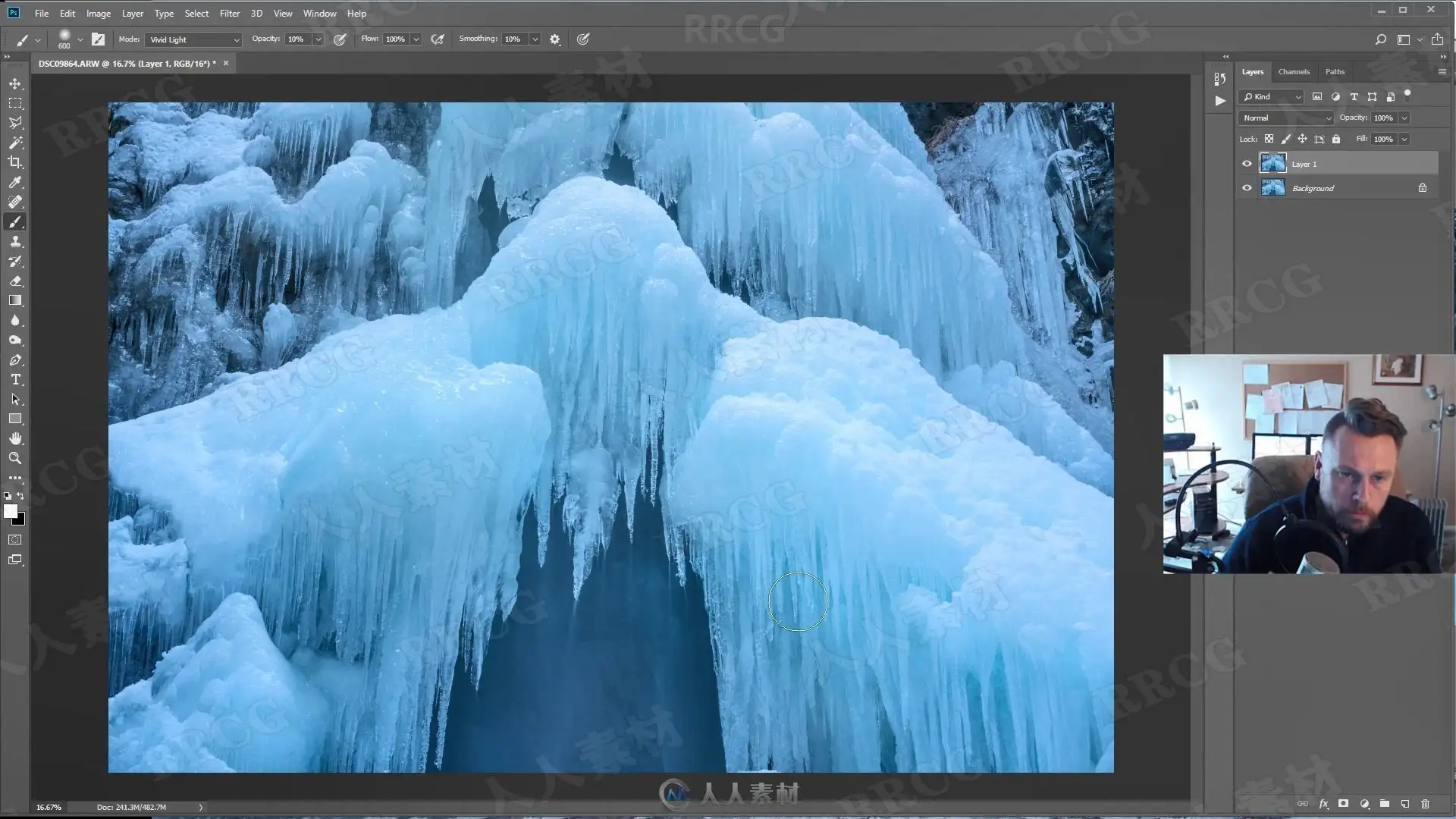
Task: Open the tool preset picker arrow
Action: pos(37,39)
